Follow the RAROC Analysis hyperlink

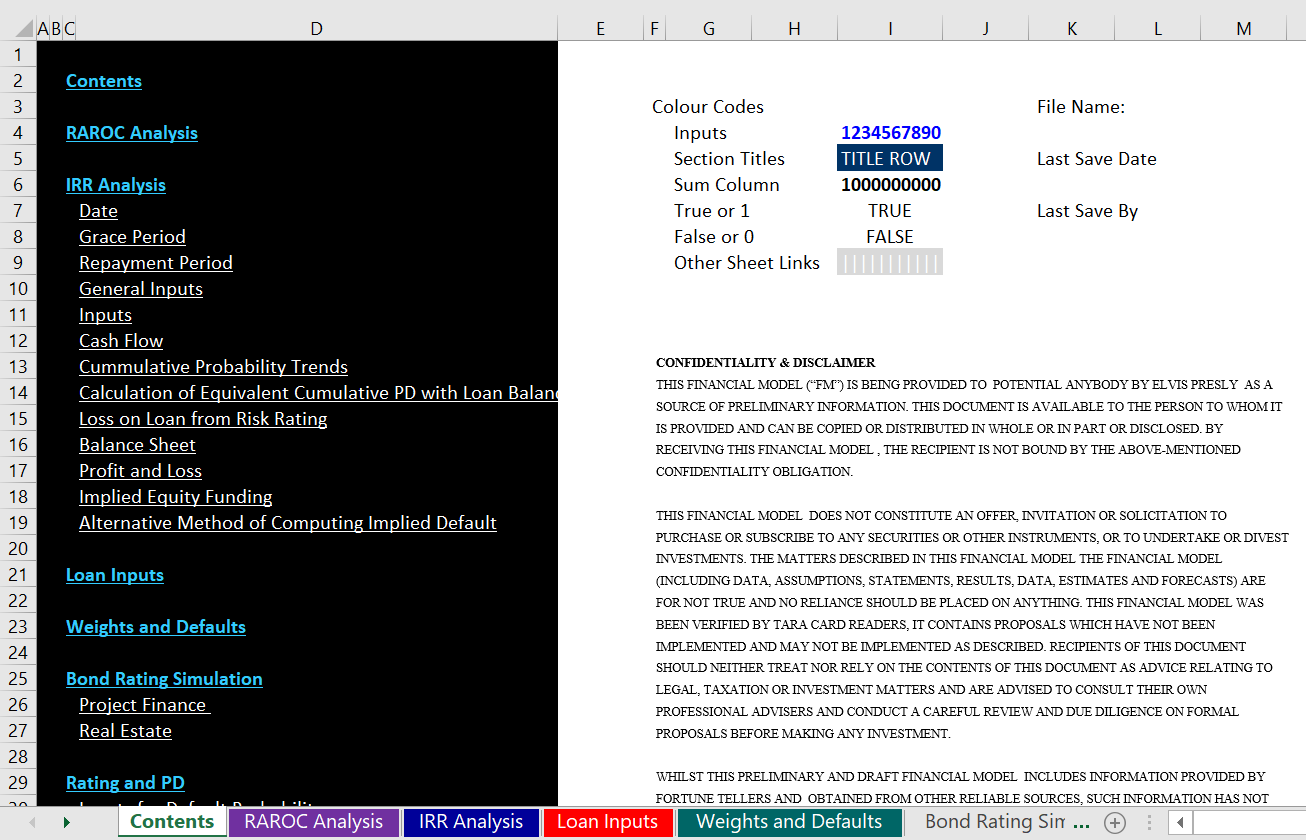pyautogui.click(x=131, y=133)
